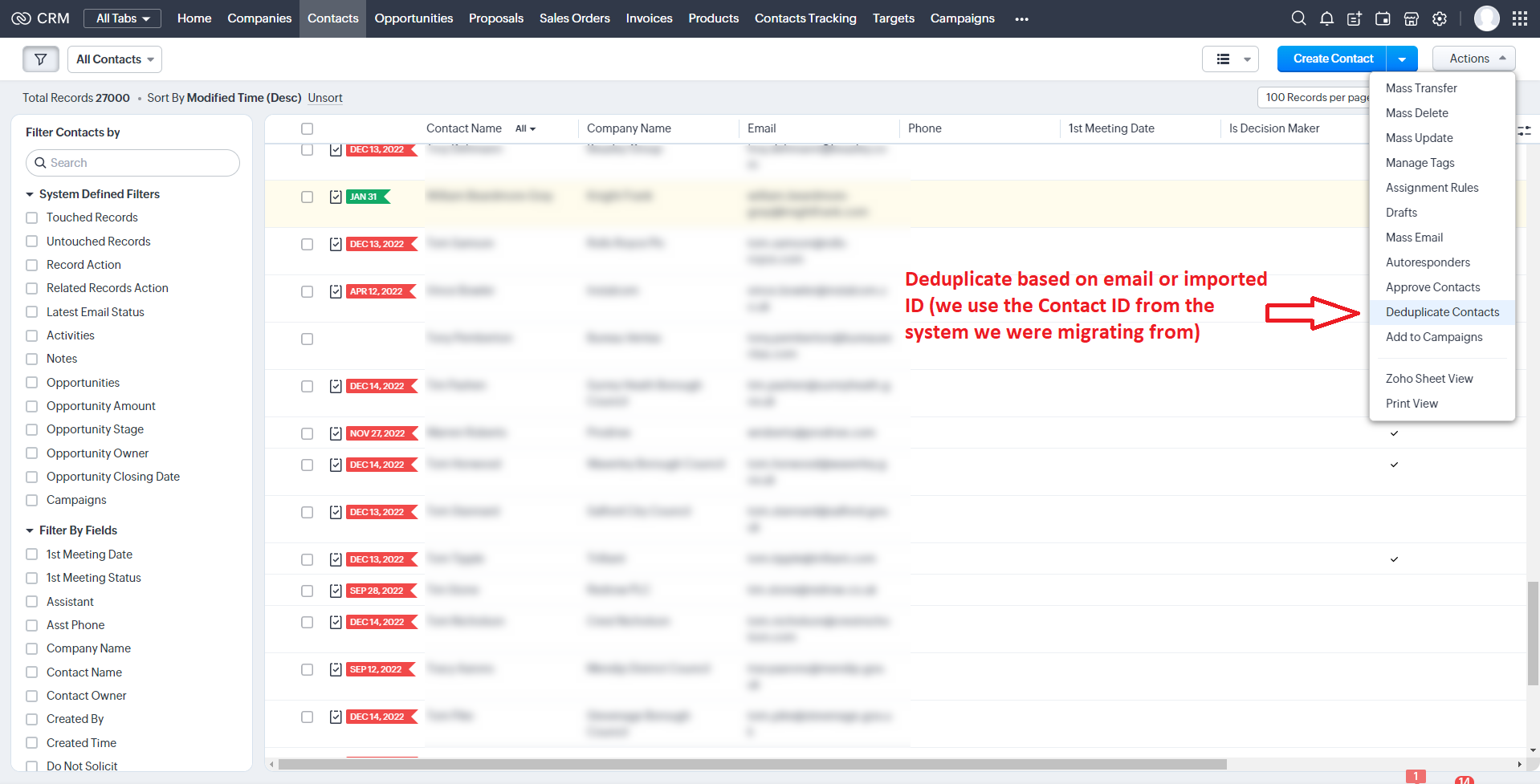Open the setup gear icon
This screenshot has height=784, width=1540.
[1440, 18]
